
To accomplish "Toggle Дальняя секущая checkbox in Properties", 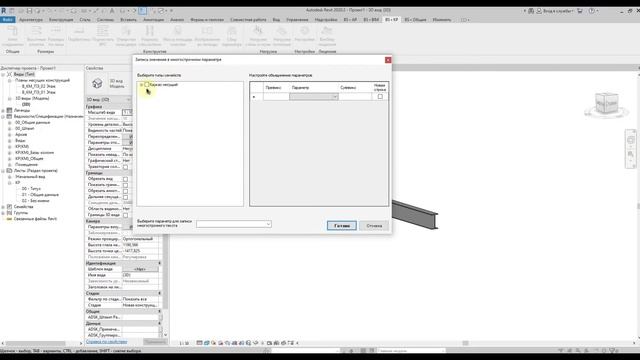I will [x=125, y=197].
